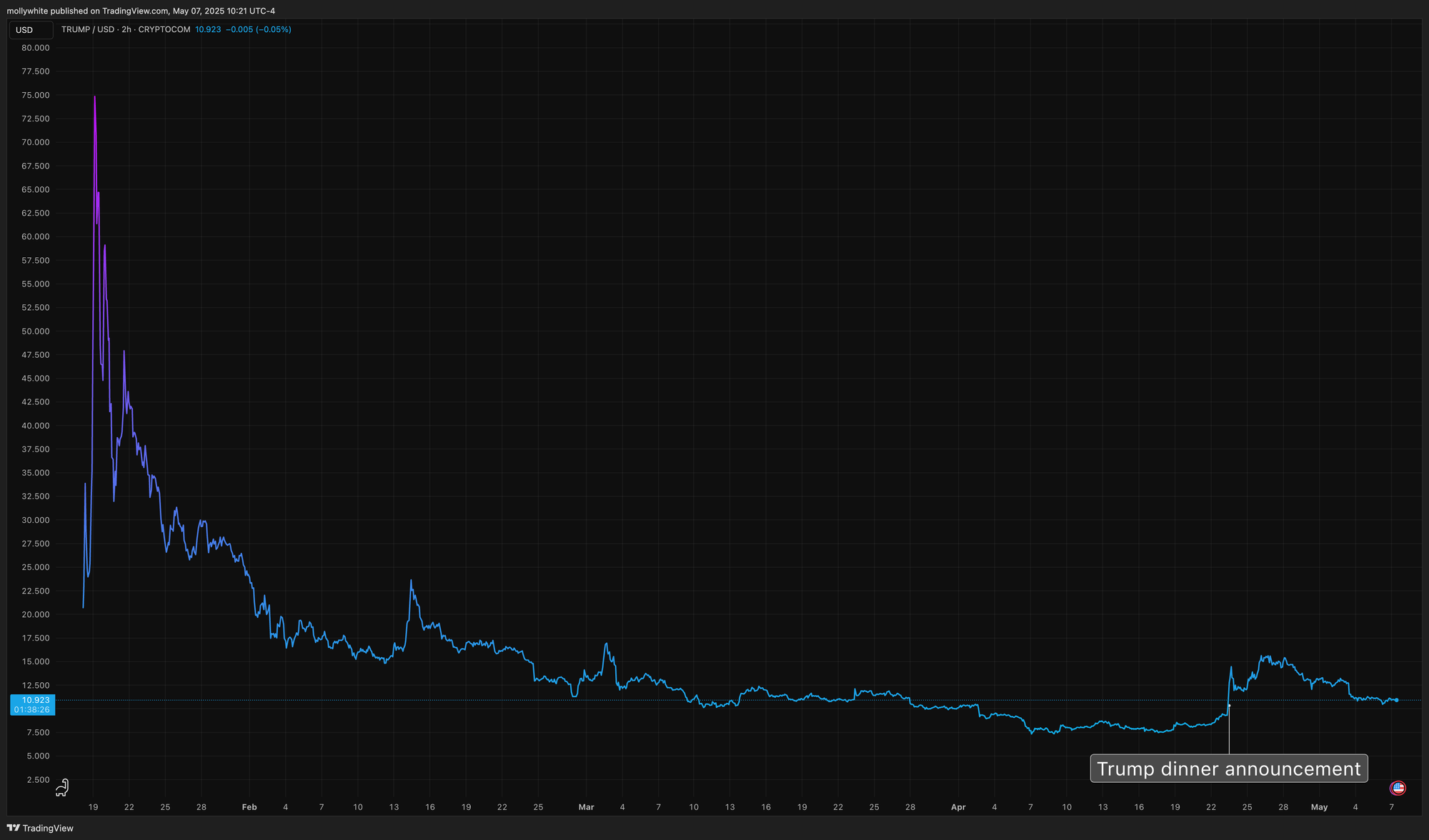The image size is (1429, 840).
Task: Click the −0.005 (−0.05%) change value
Action: [258, 29]
